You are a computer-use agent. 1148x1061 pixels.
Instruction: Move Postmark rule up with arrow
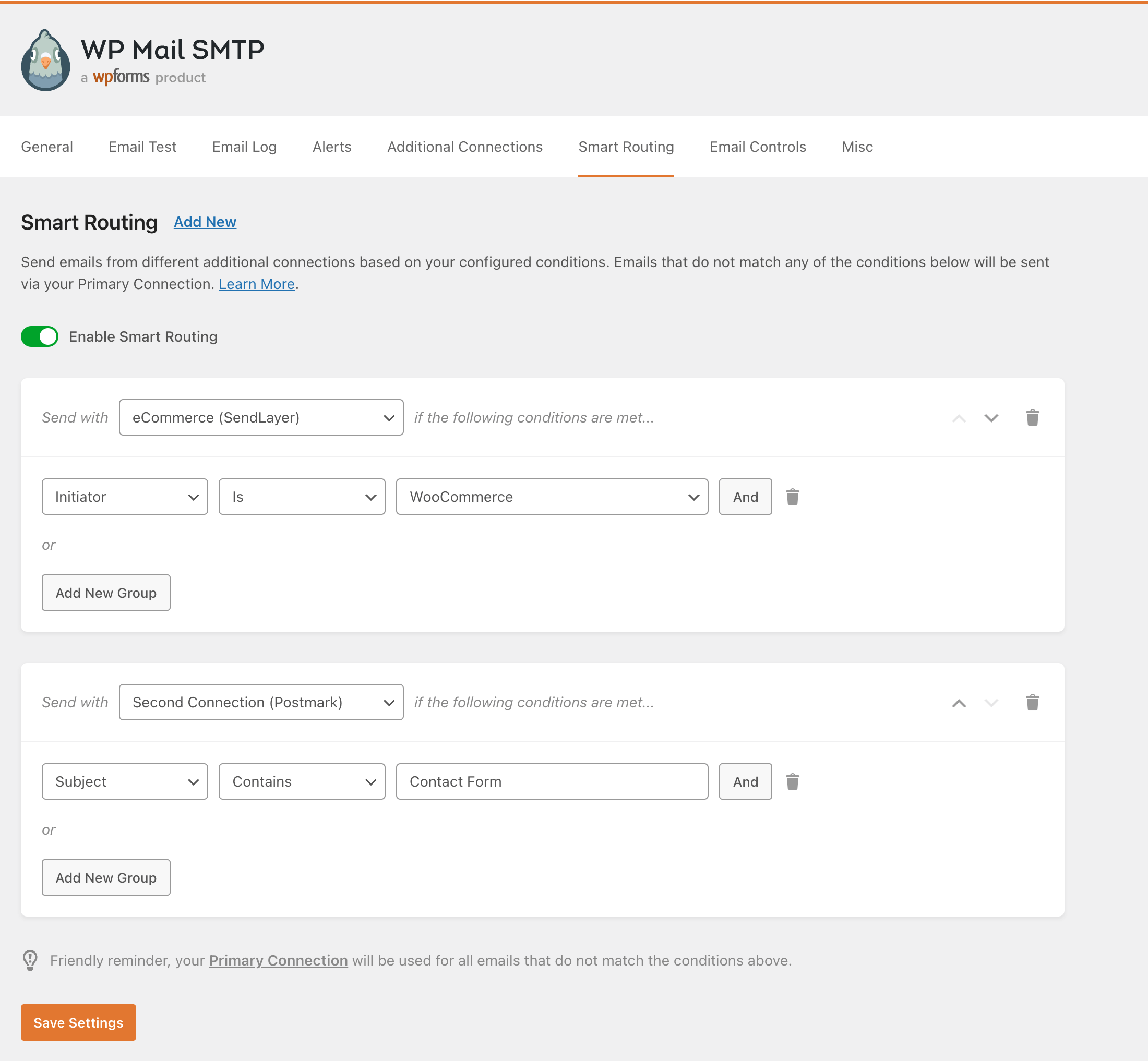tap(959, 703)
